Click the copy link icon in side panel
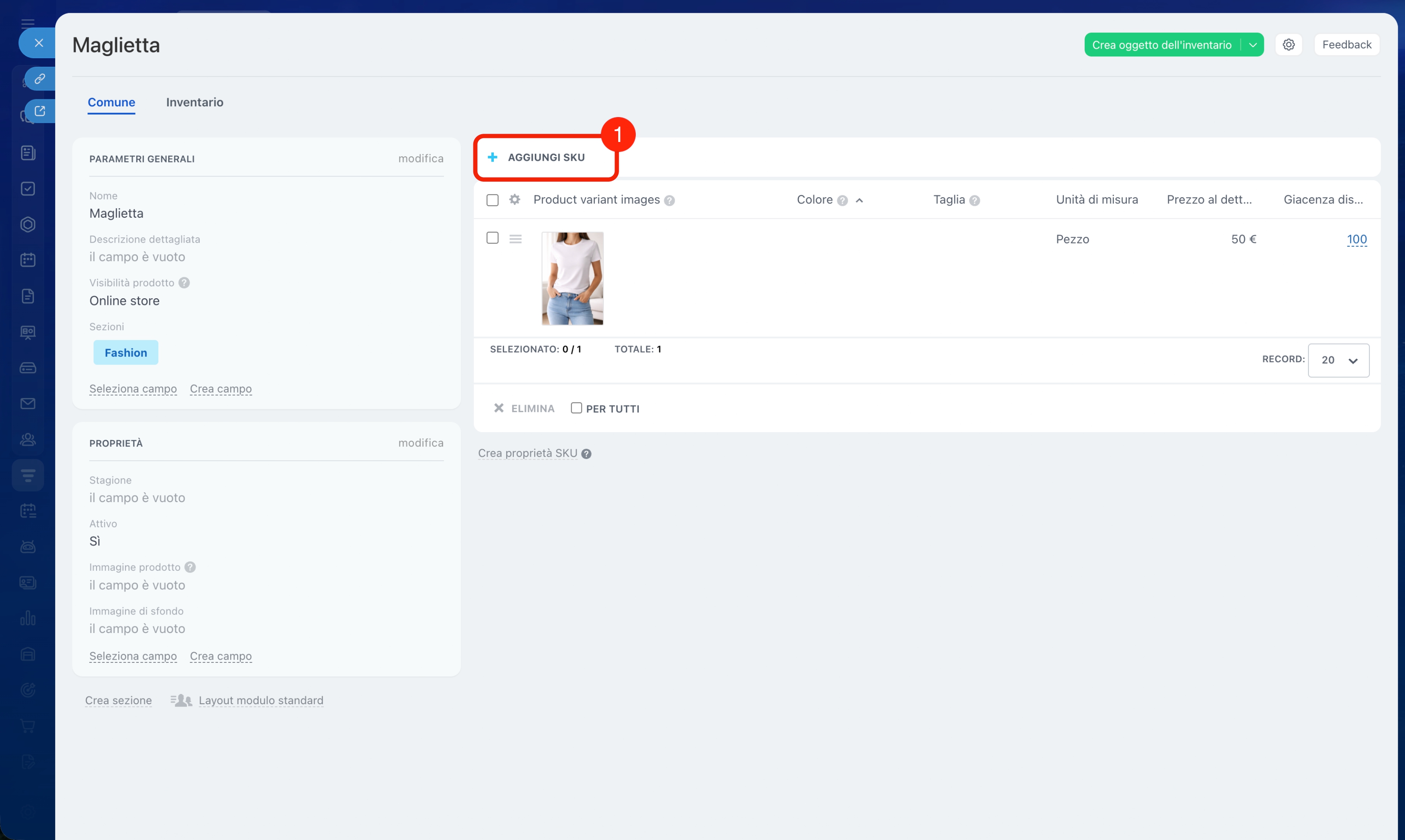The image size is (1405, 840). coord(40,79)
